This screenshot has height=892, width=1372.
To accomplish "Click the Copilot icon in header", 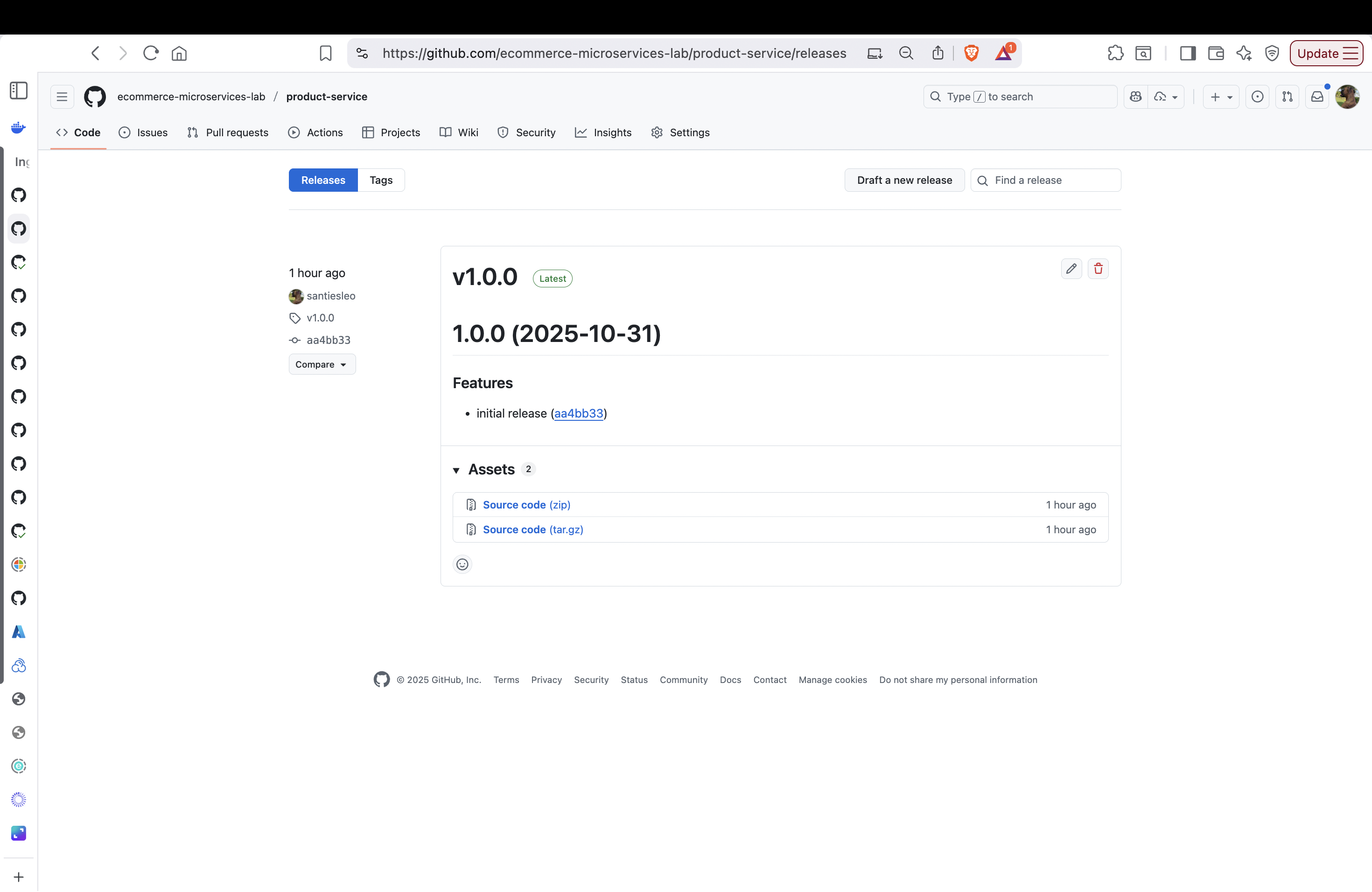I will [x=1136, y=97].
